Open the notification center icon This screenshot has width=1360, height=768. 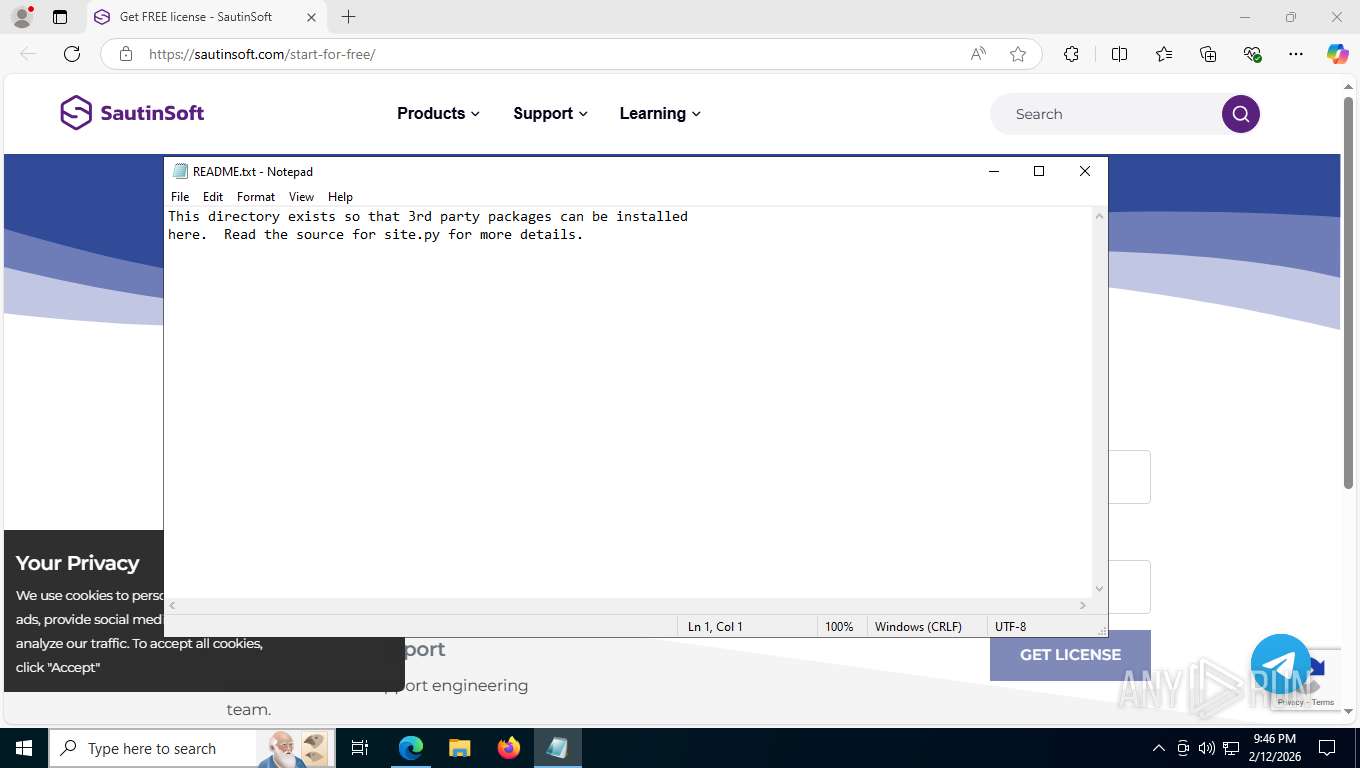(1327, 748)
